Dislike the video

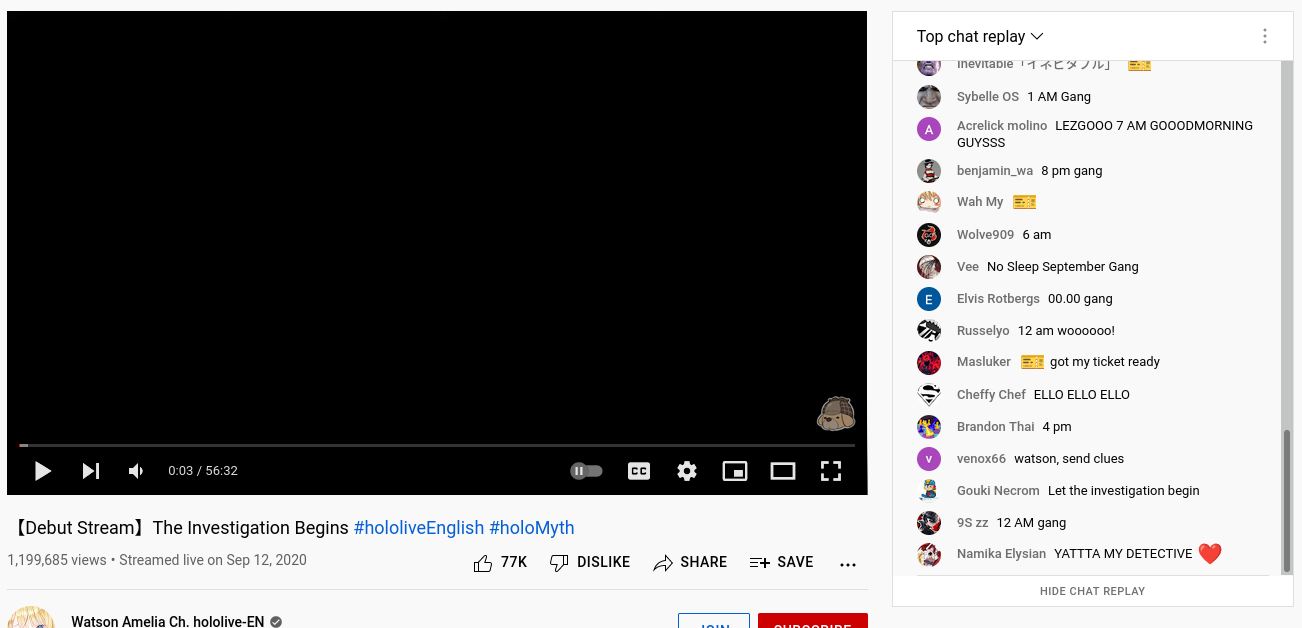click(590, 563)
